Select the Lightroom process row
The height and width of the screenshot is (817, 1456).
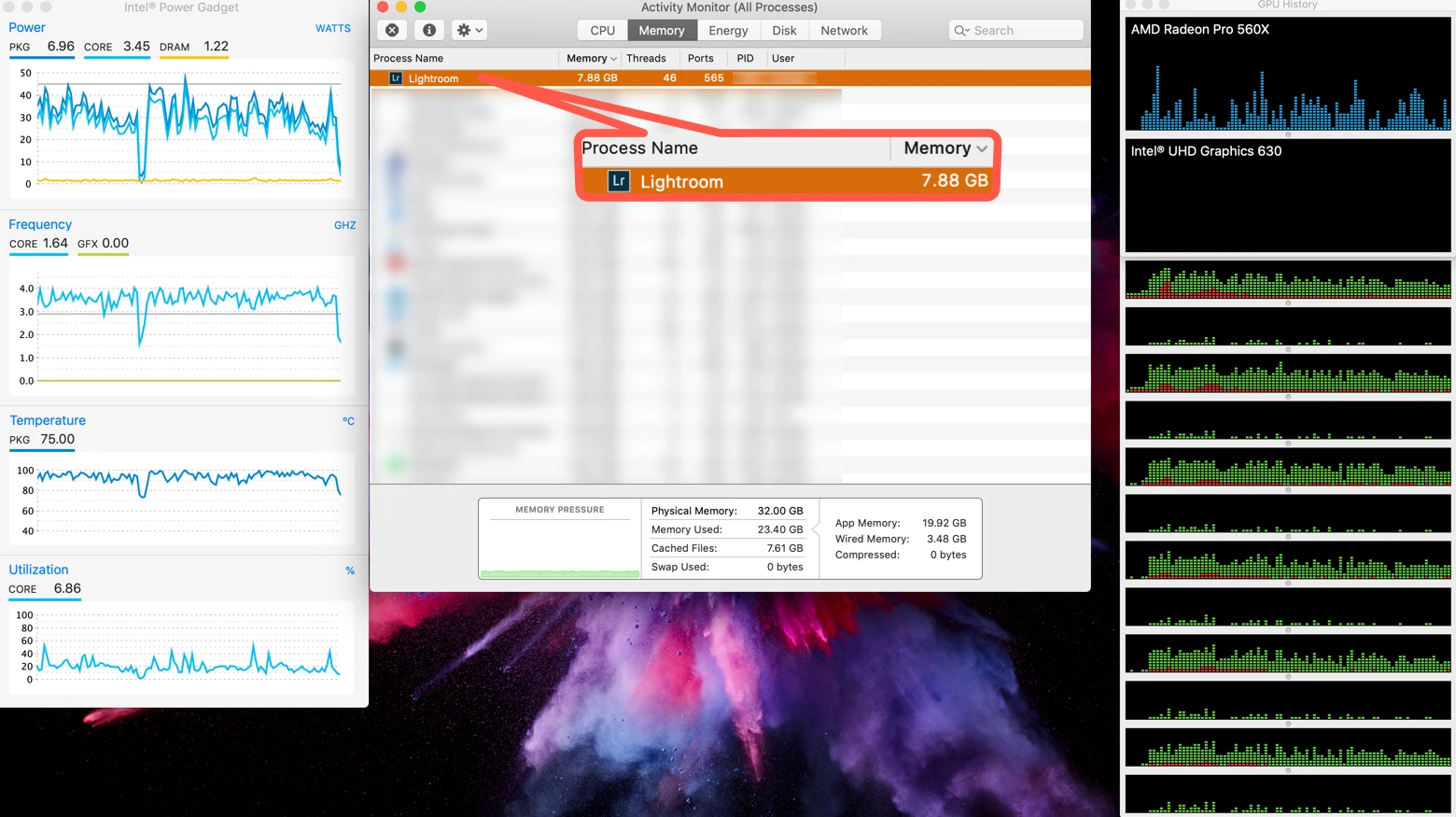(730, 78)
